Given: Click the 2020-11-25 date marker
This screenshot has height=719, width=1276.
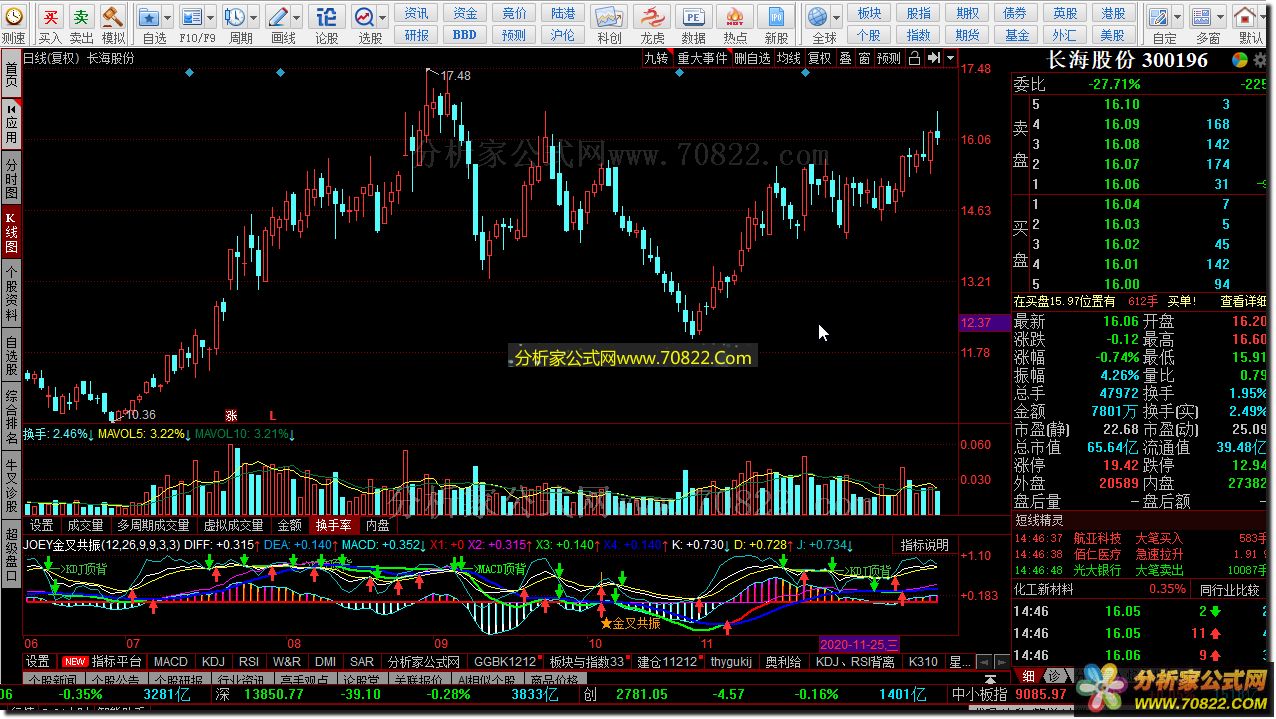Looking at the screenshot, I should [860, 644].
